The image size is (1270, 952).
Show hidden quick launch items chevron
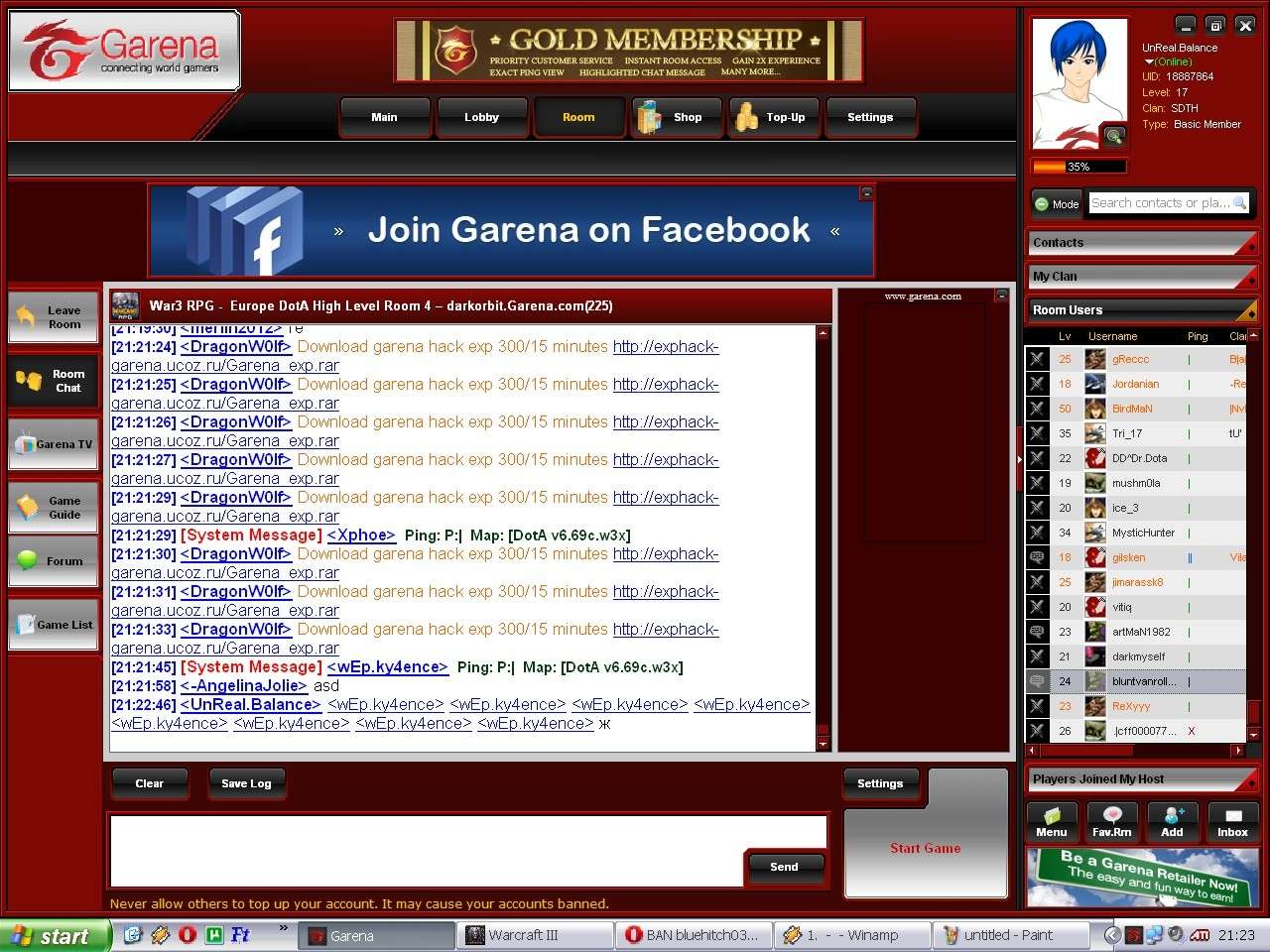pos(283,929)
